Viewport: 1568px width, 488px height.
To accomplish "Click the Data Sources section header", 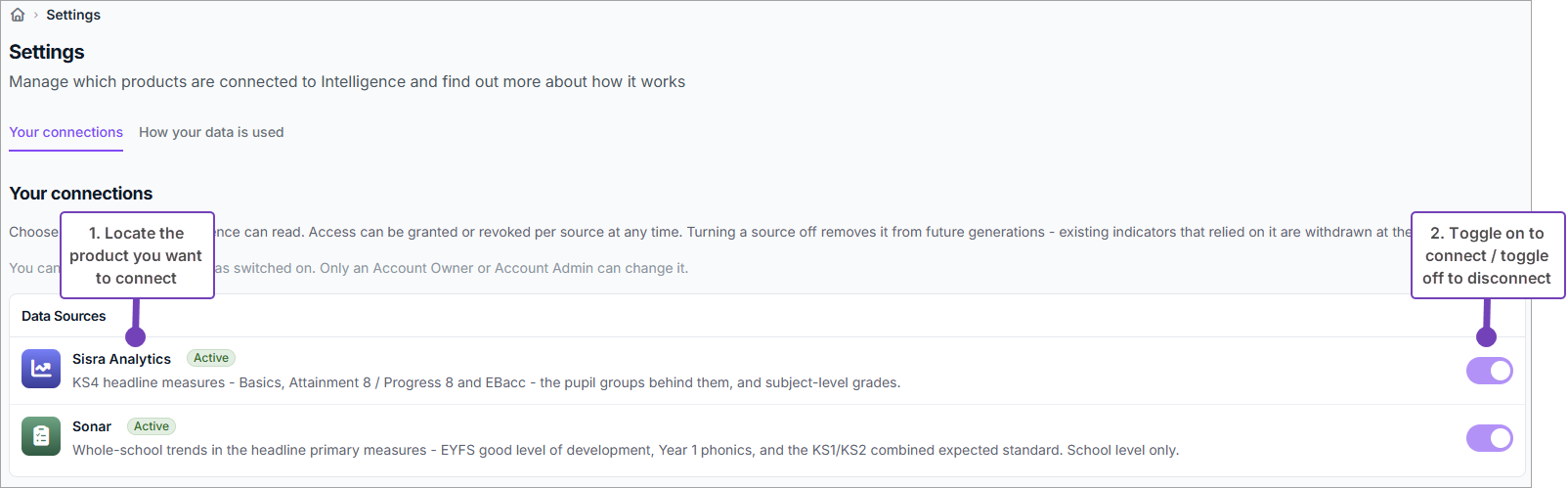I will [x=64, y=316].
